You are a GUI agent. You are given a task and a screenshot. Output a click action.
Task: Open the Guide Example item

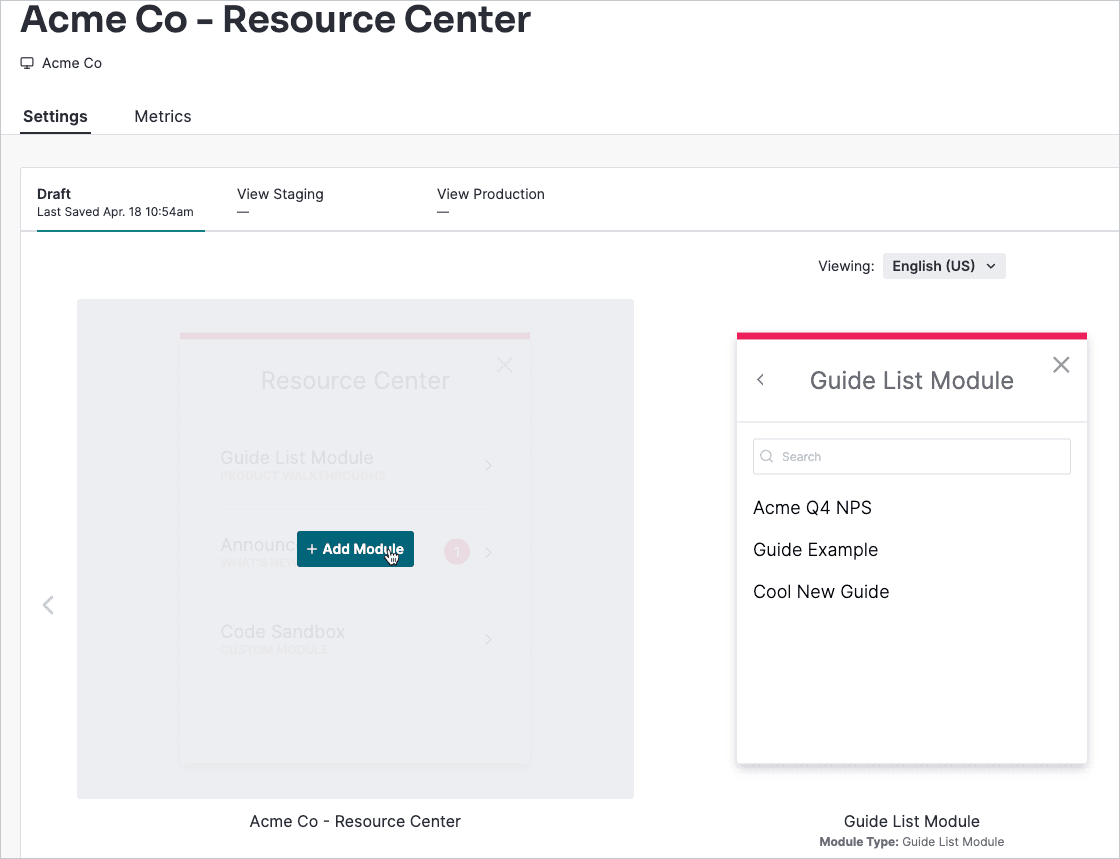(x=815, y=550)
